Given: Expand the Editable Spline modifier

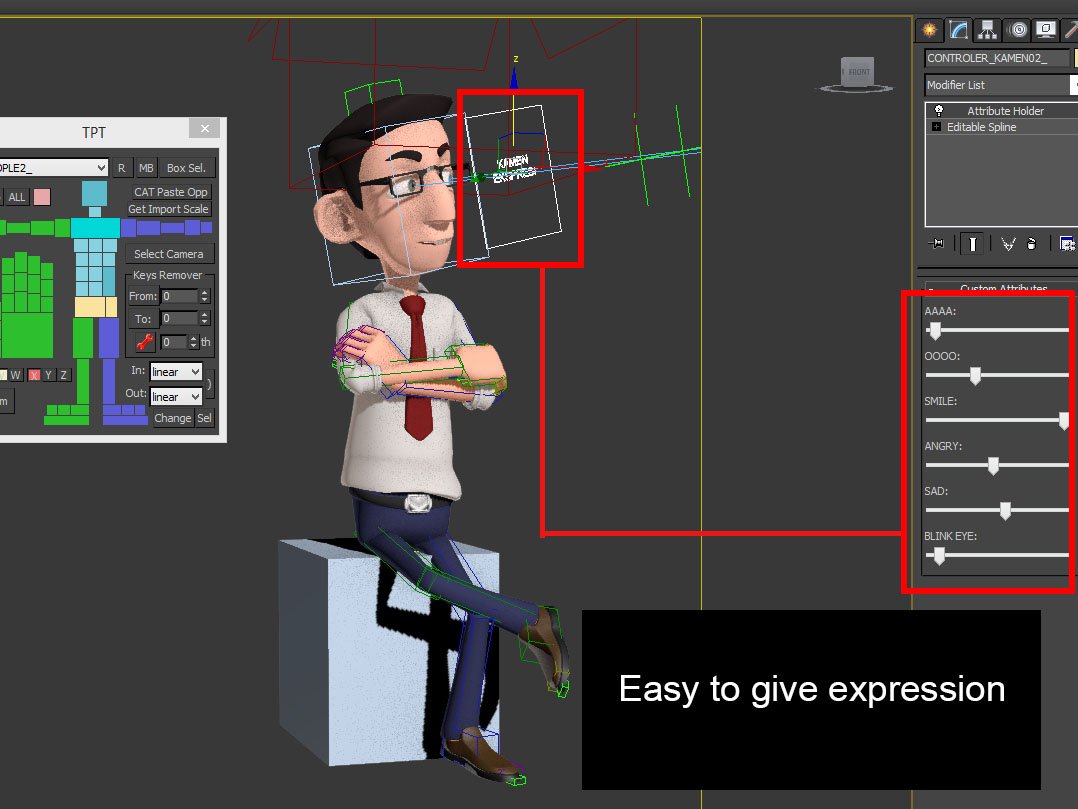Looking at the screenshot, I should (936, 127).
